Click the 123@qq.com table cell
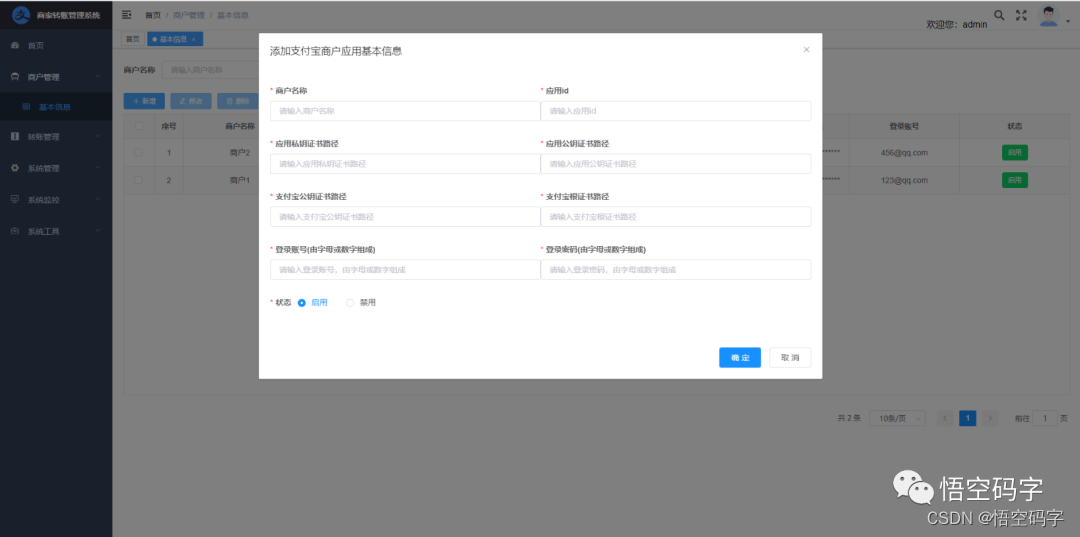1080x537 pixels. 904,180
